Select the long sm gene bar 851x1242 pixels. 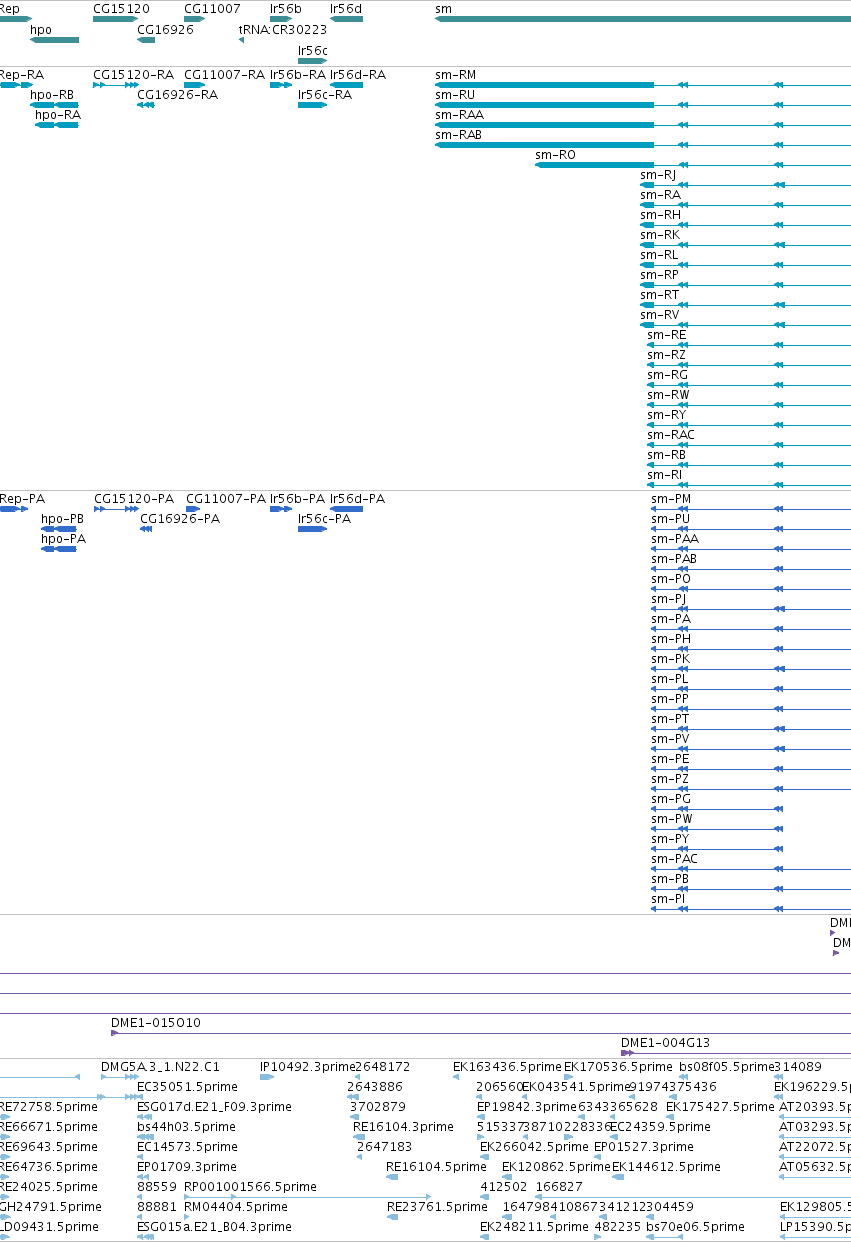tap(643, 19)
